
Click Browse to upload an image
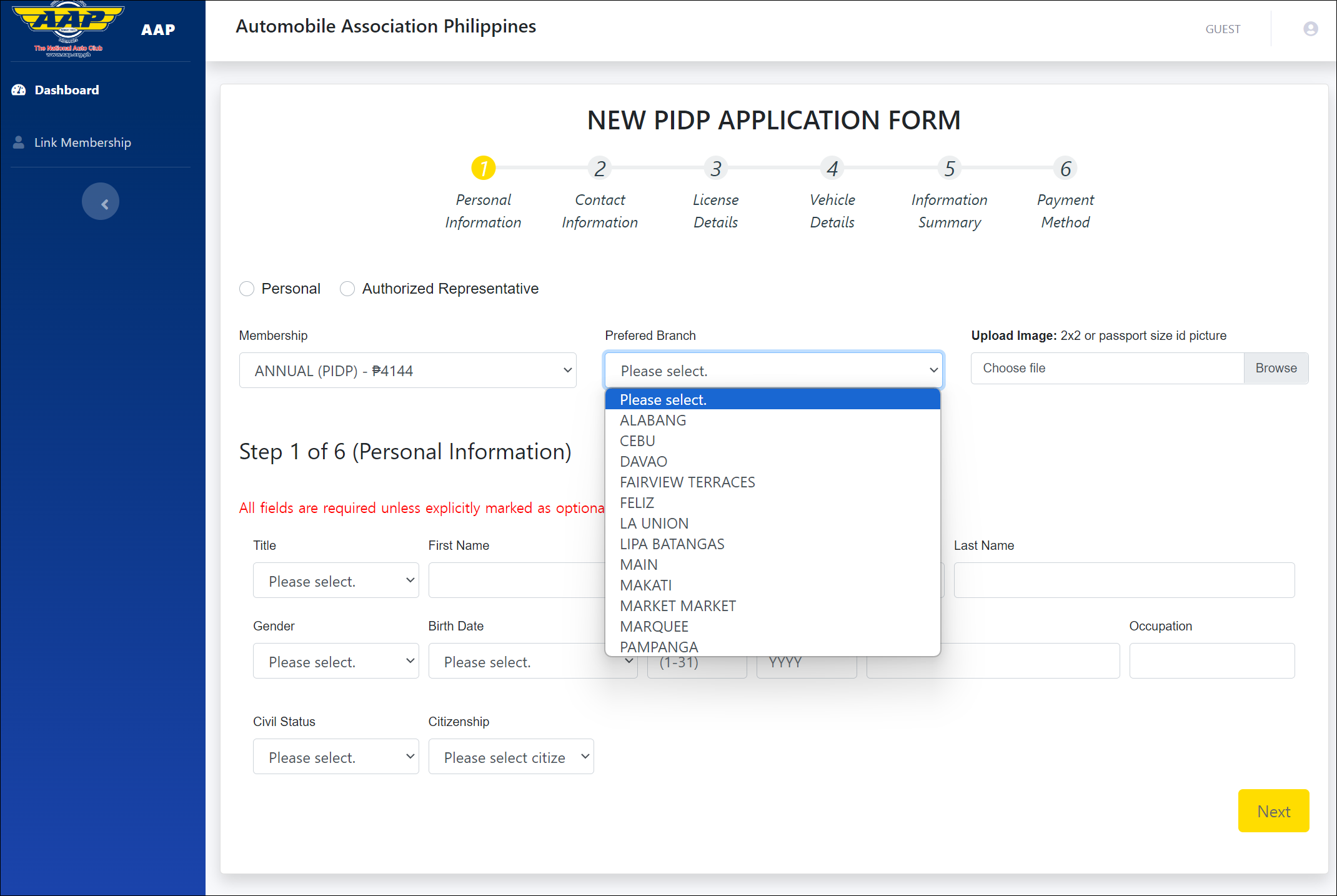coord(1275,368)
